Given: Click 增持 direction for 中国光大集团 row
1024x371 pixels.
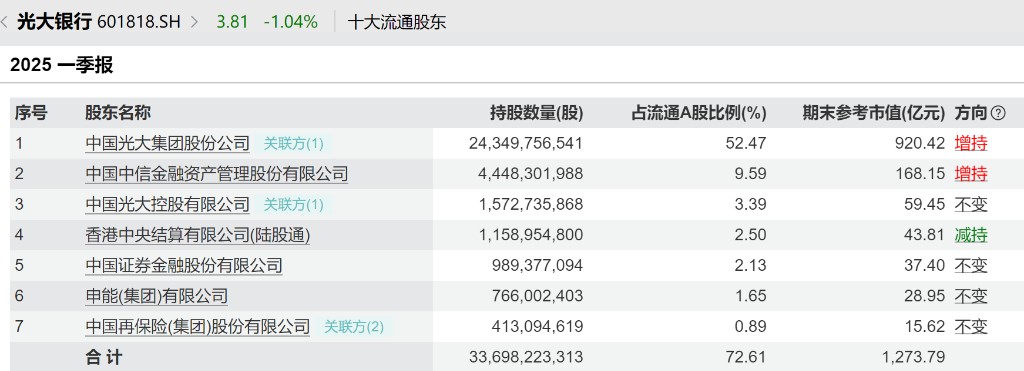Looking at the screenshot, I should click(971, 143).
